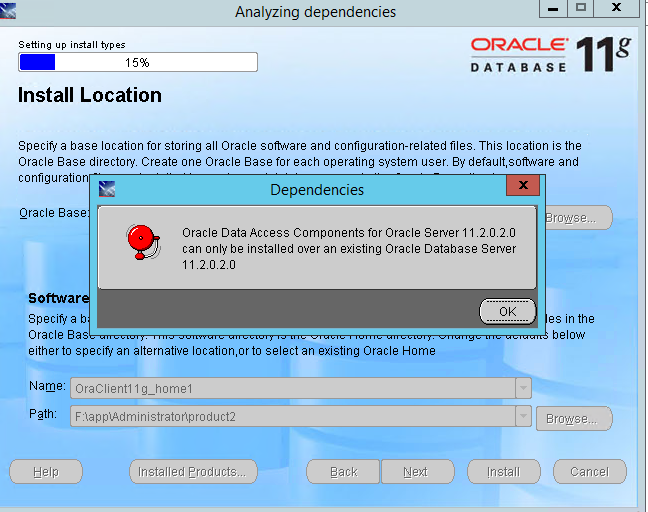This screenshot has height=512, width=648.
Task: Click the dependency error message text
Action: 349,249
